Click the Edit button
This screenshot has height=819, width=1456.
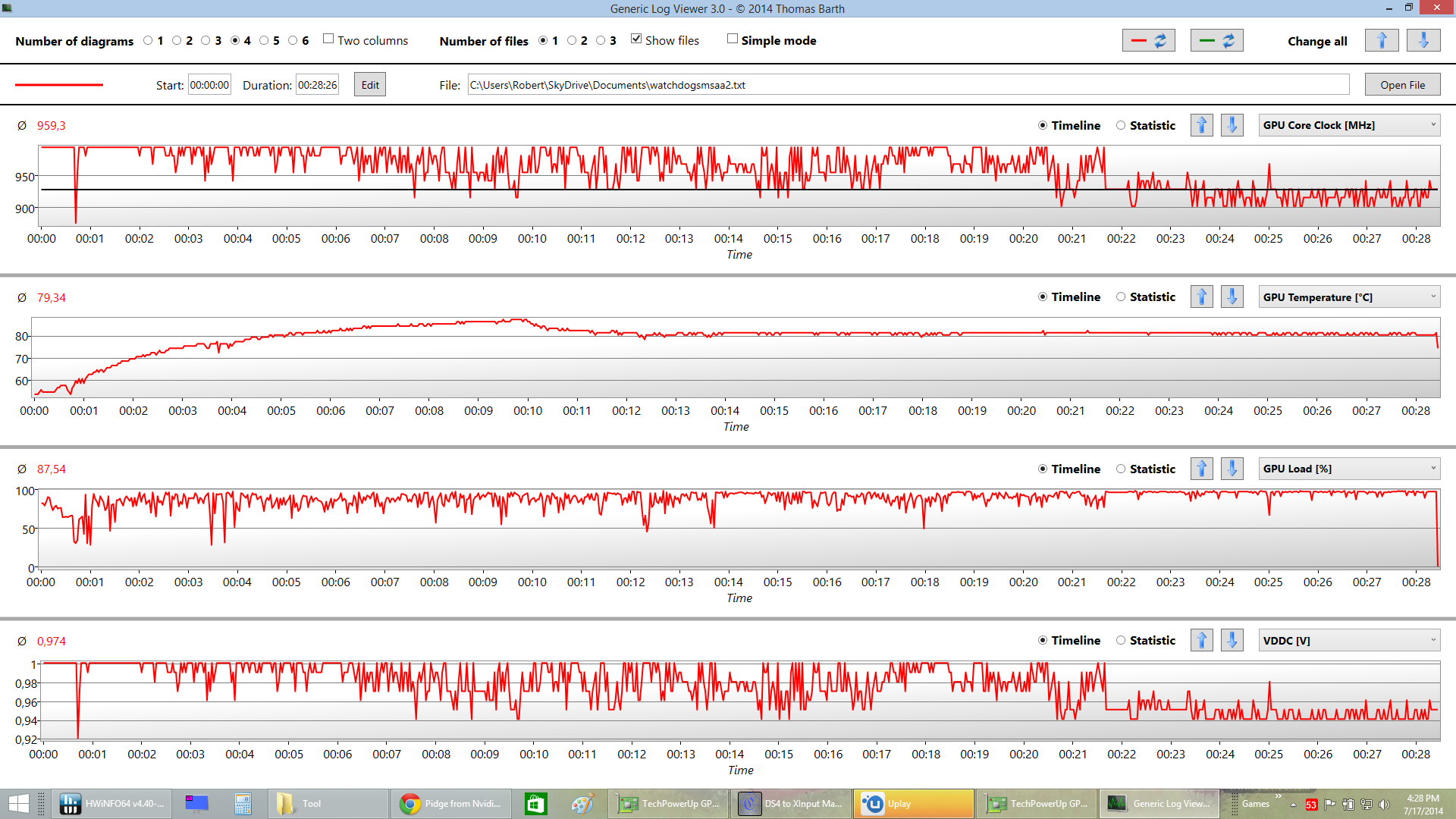coord(370,85)
